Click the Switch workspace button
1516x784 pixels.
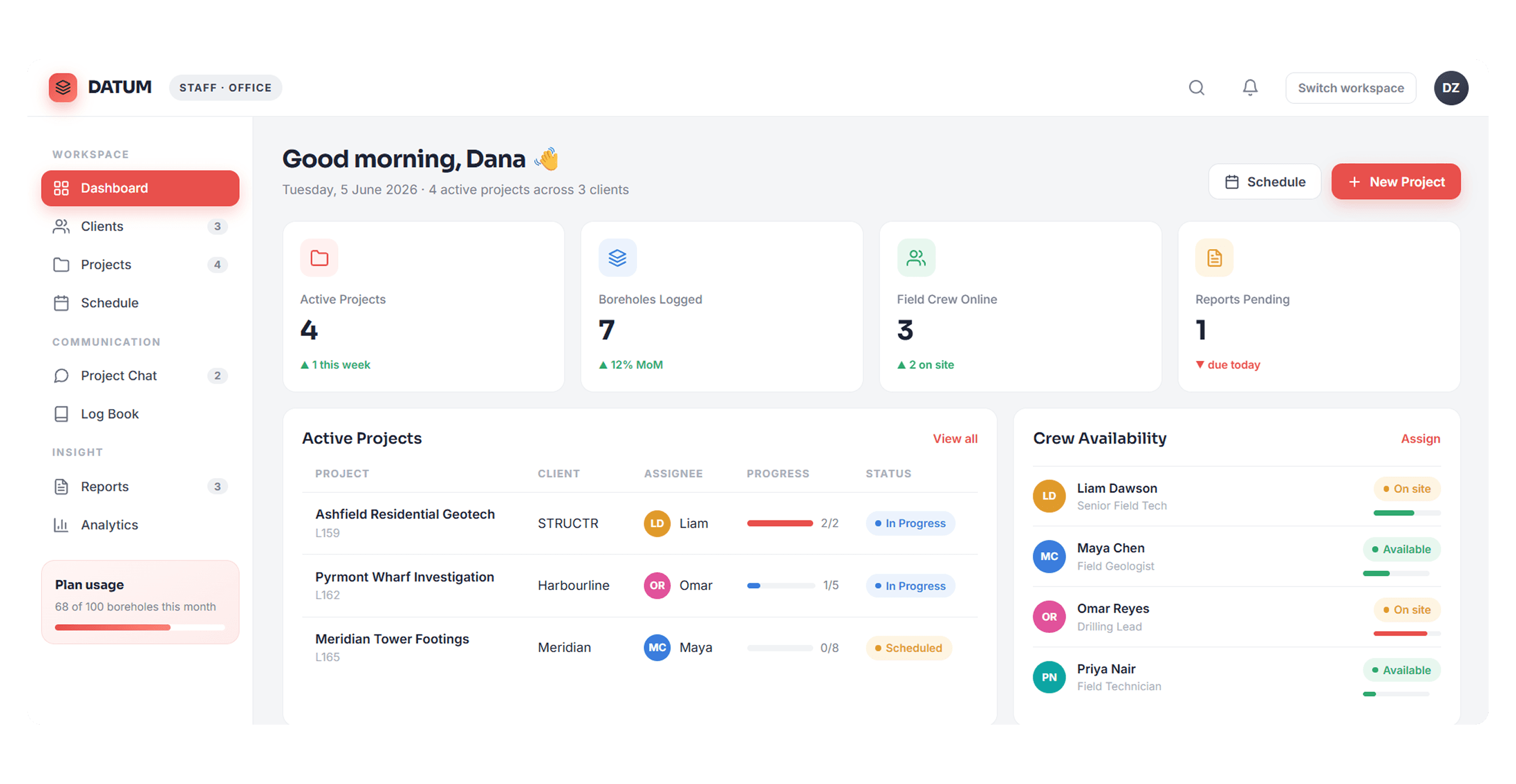[x=1350, y=88]
